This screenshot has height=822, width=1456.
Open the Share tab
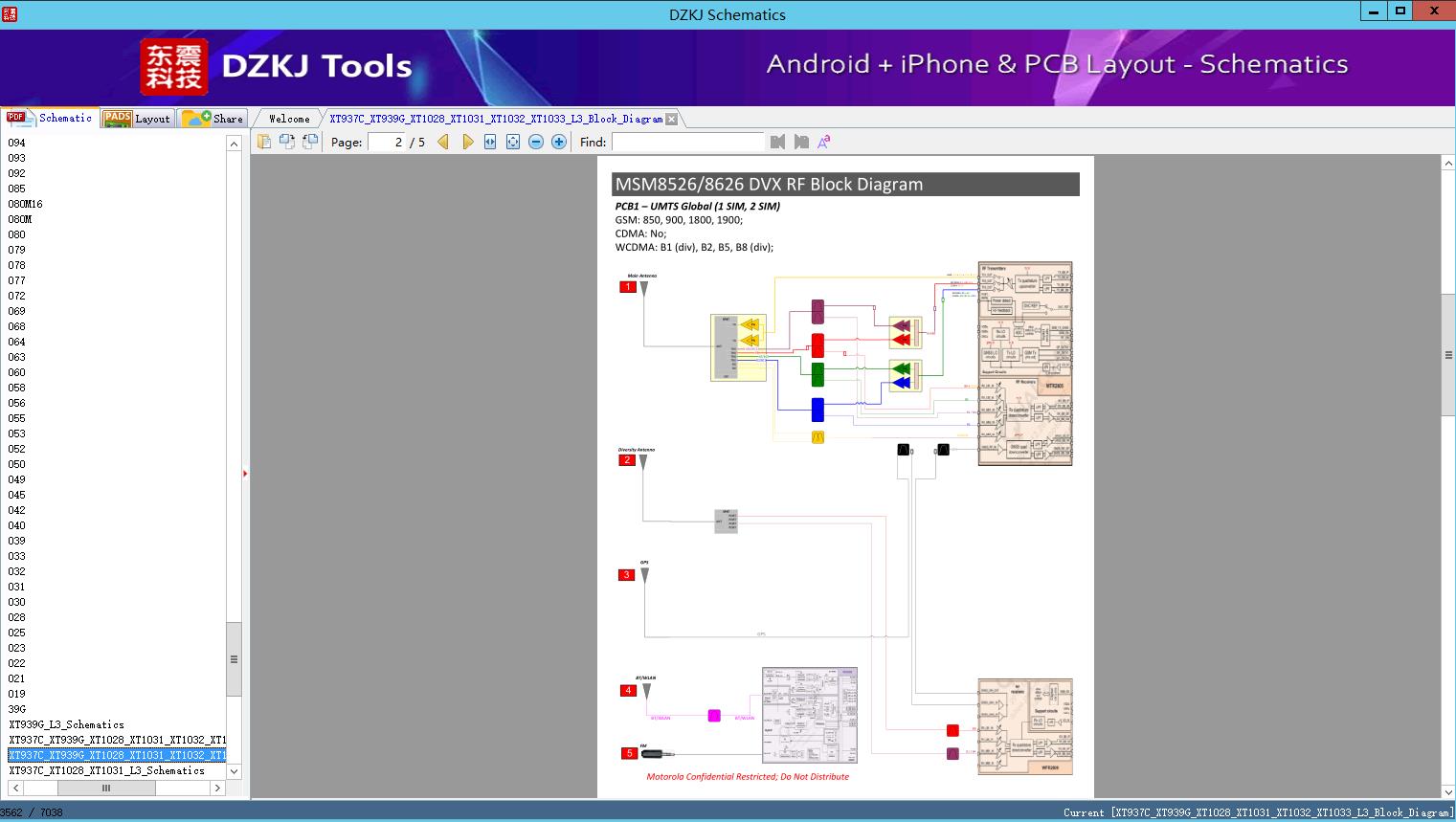[x=213, y=119]
